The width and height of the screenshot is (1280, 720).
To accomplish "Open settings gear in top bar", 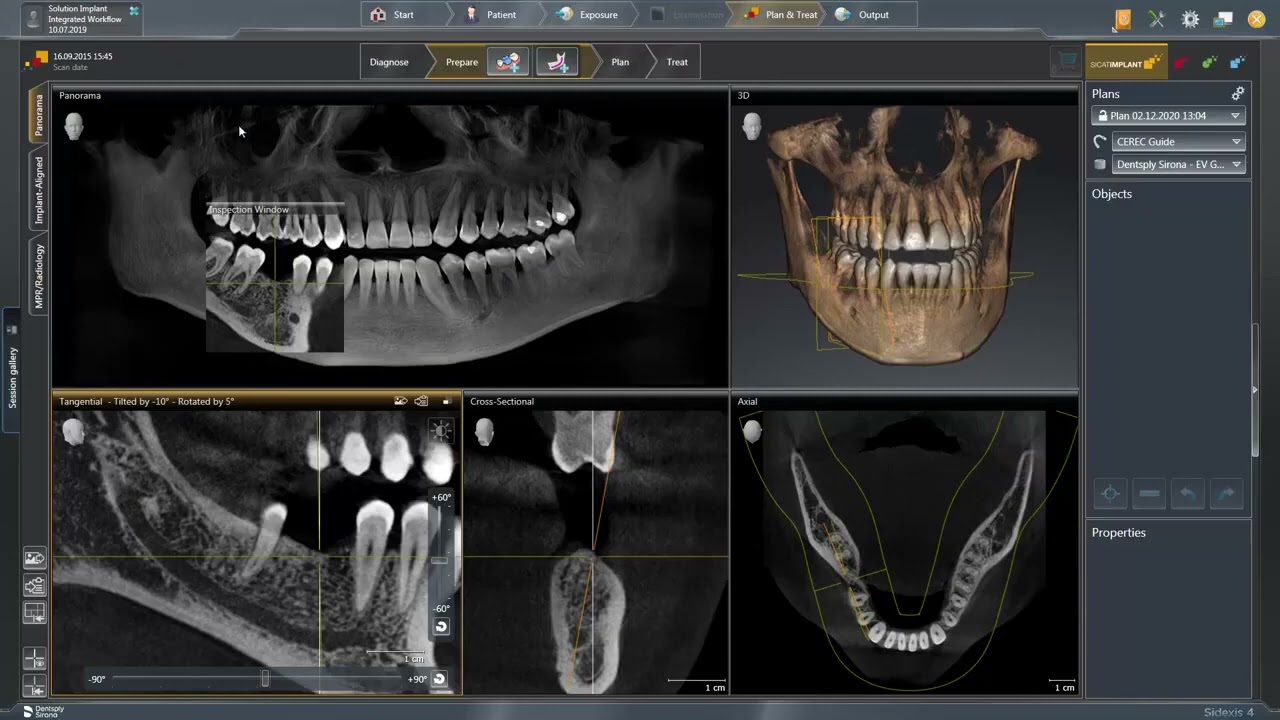I will coord(1190,19).
